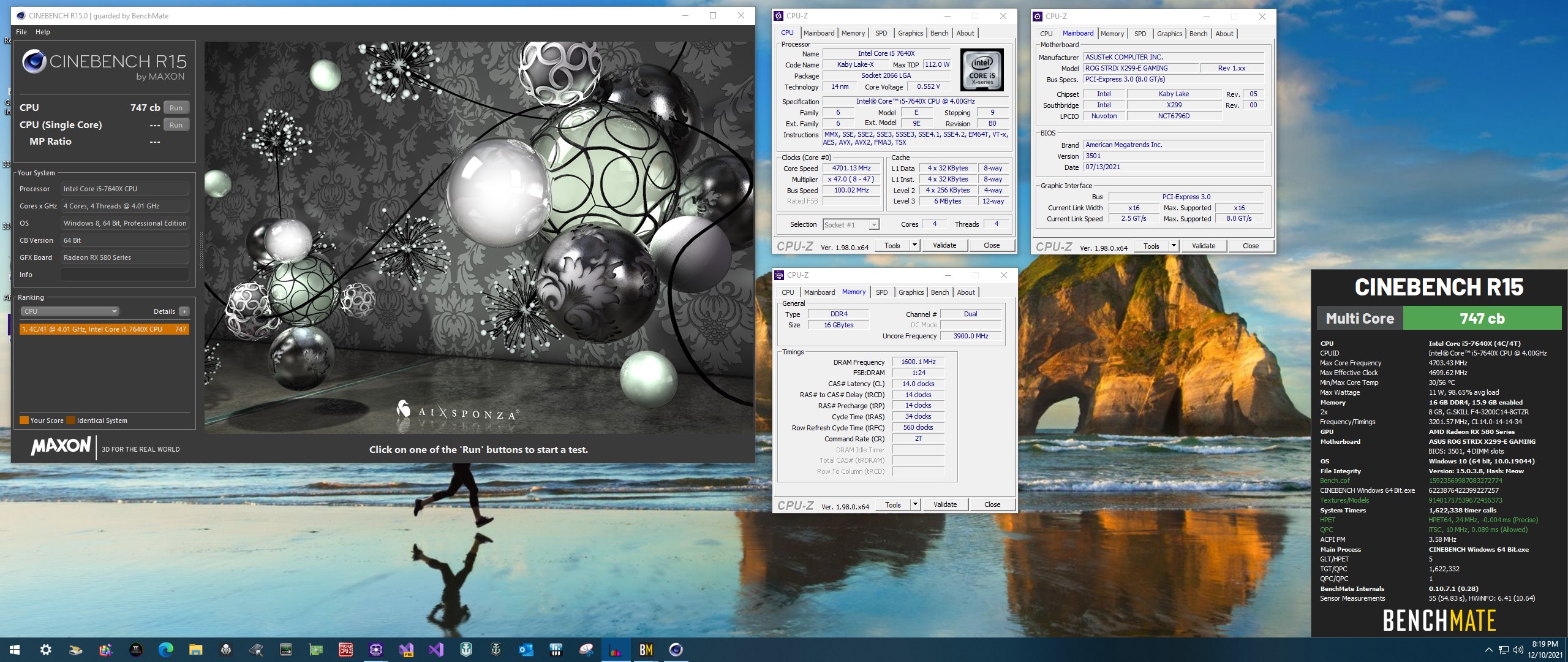Run the Cinebench CPU multi-core test
Viewport: 1568px width, 662px height.
(176, 107)
